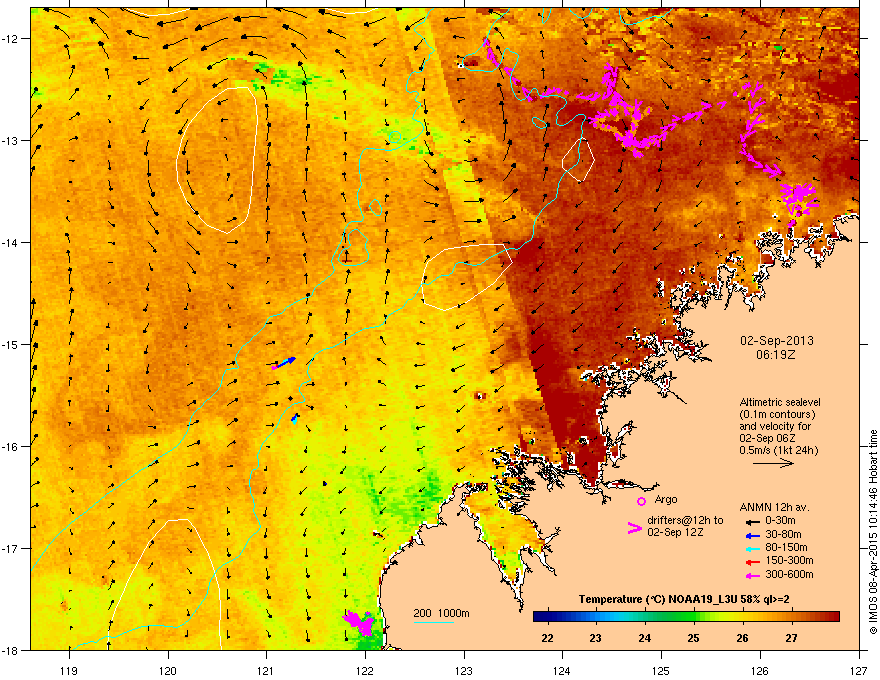Screen dimensions: 880x680
Task: Click the colorbar tick label '25'
Action: click(x=694, y=638)
